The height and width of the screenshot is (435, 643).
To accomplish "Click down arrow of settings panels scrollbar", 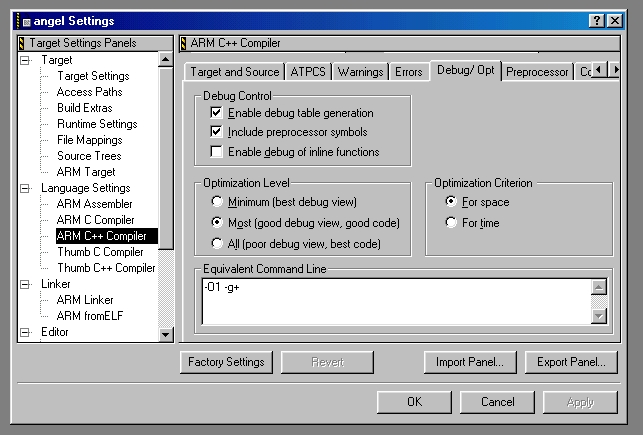I will coord(165,334).
